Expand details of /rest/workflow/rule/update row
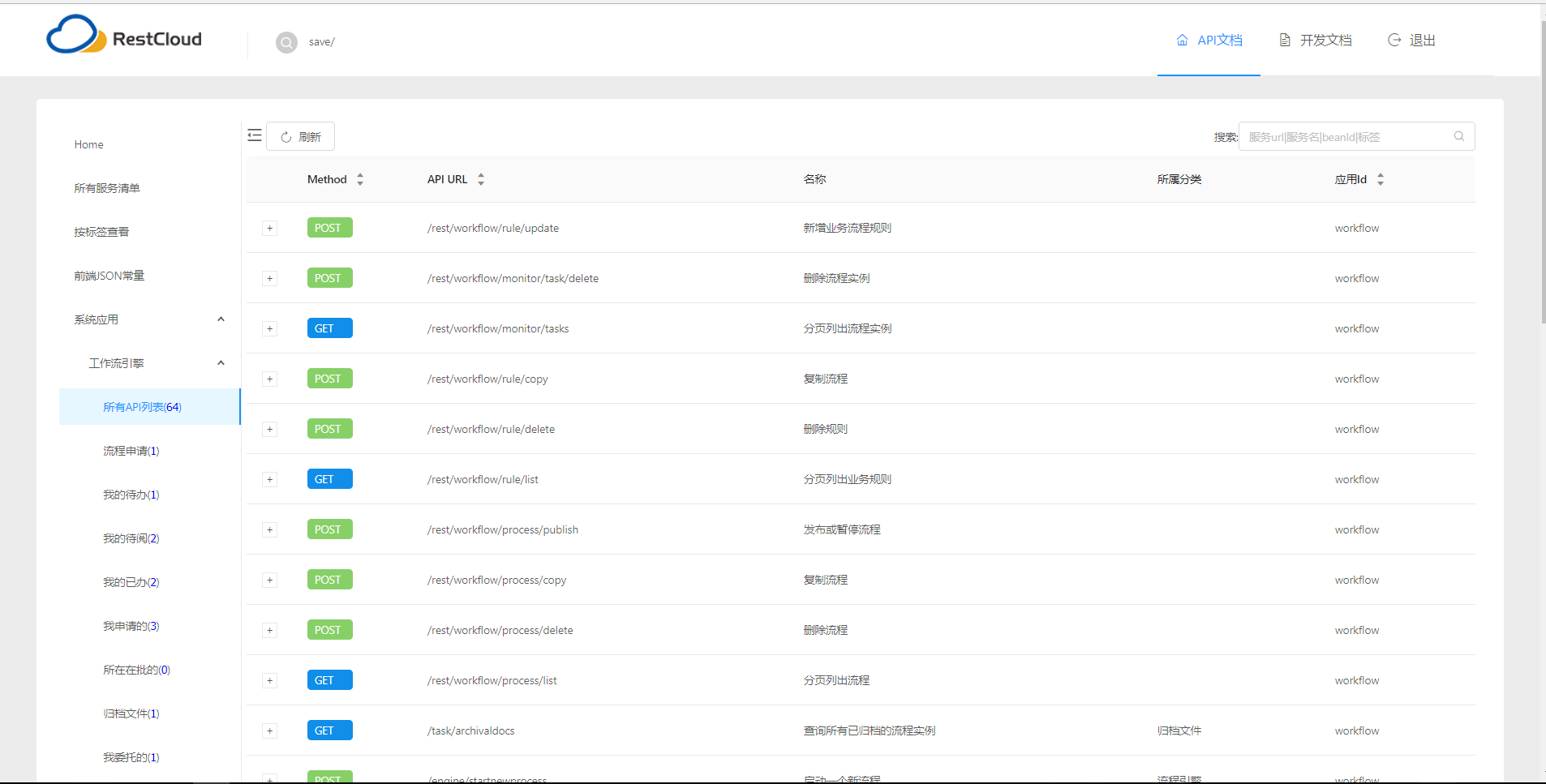Screen dimensions: 1546x784 pyautogui.click(x=269, y=228)
